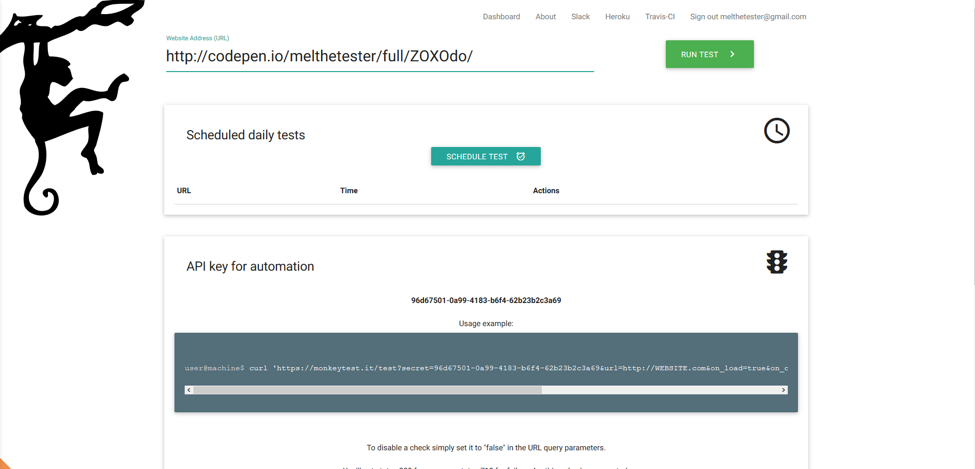Open the About nav link
975x469 pixels.
[x=545, y=17]
